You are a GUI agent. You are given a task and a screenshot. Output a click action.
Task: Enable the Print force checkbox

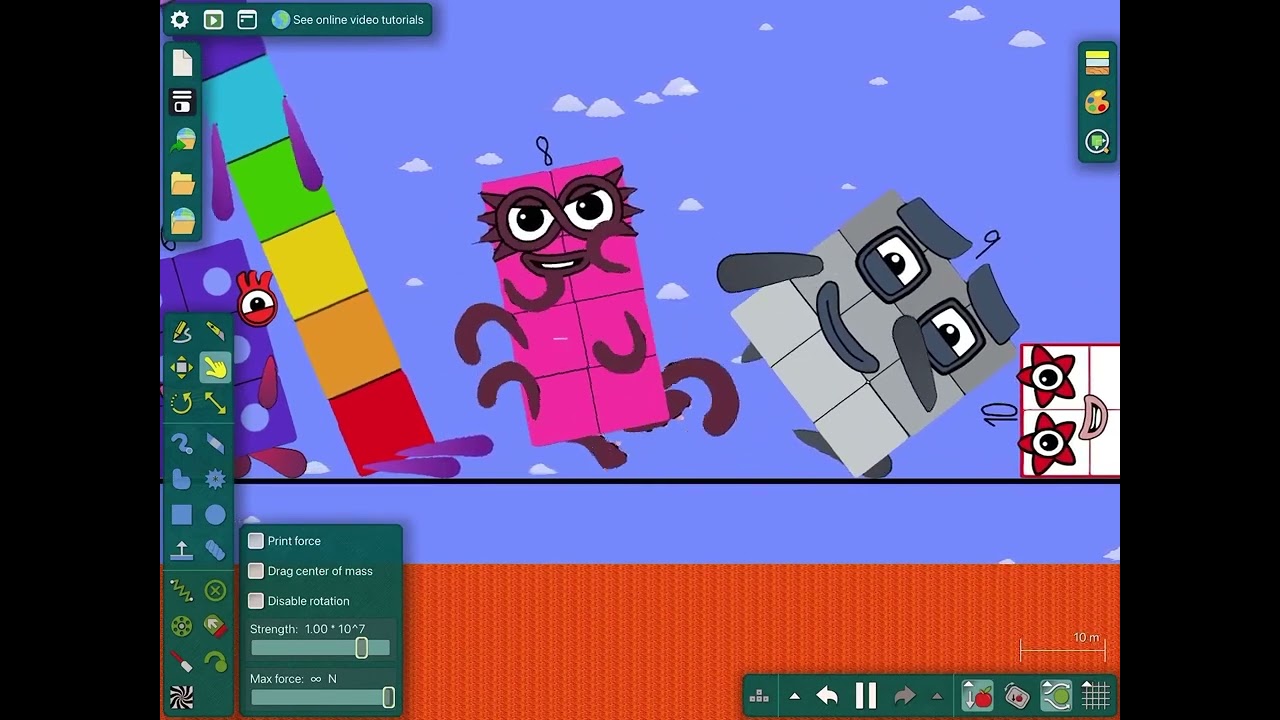coord(256,541)
